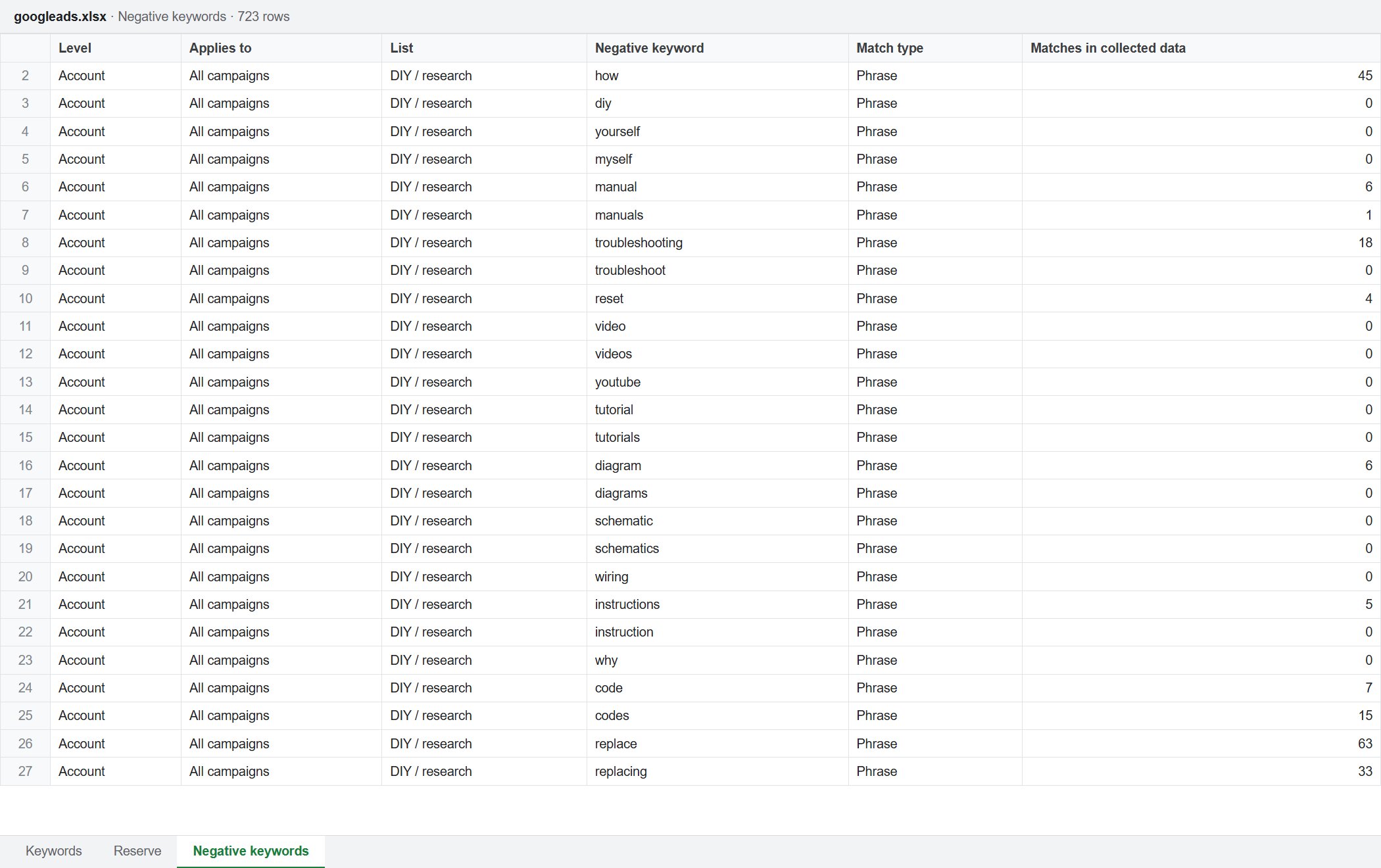The image size is (1381, 868).
Task: Click the 'diagram' keyword cell
Action: pyautogui.click(x=717, y=466)
